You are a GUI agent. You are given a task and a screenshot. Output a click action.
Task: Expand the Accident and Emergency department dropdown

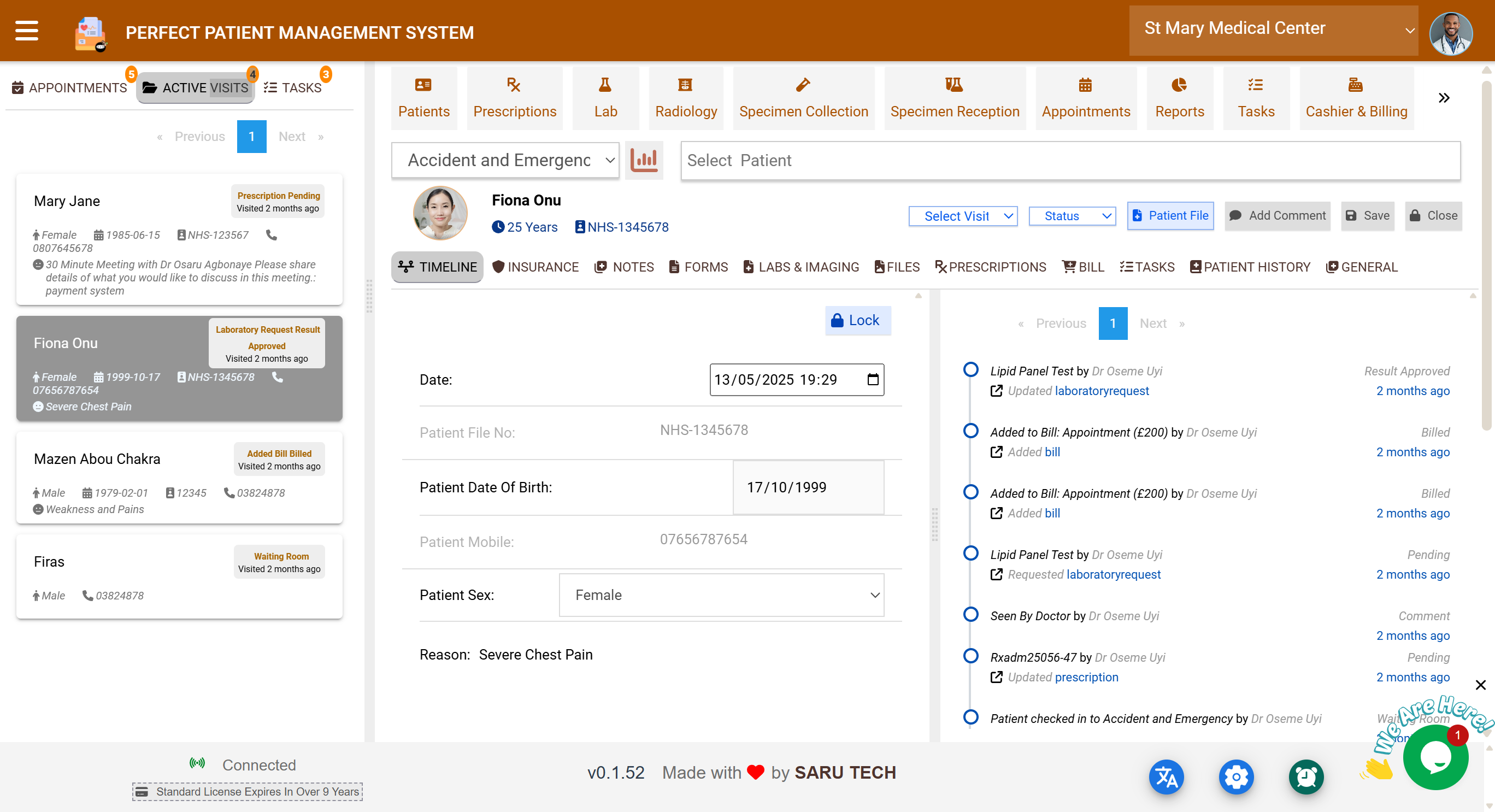[505, 160]
